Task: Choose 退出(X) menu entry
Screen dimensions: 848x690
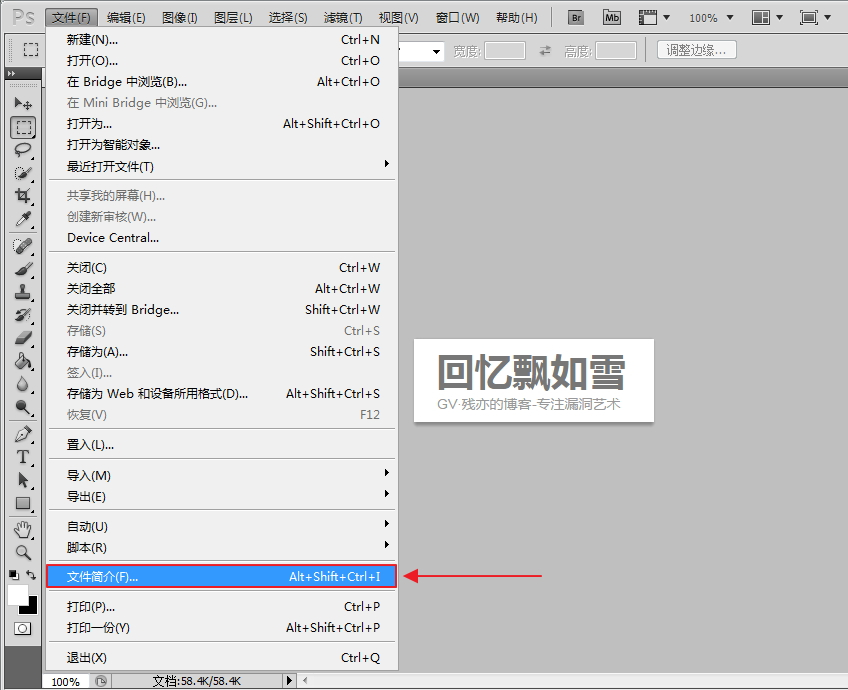Action: [222, 658]
